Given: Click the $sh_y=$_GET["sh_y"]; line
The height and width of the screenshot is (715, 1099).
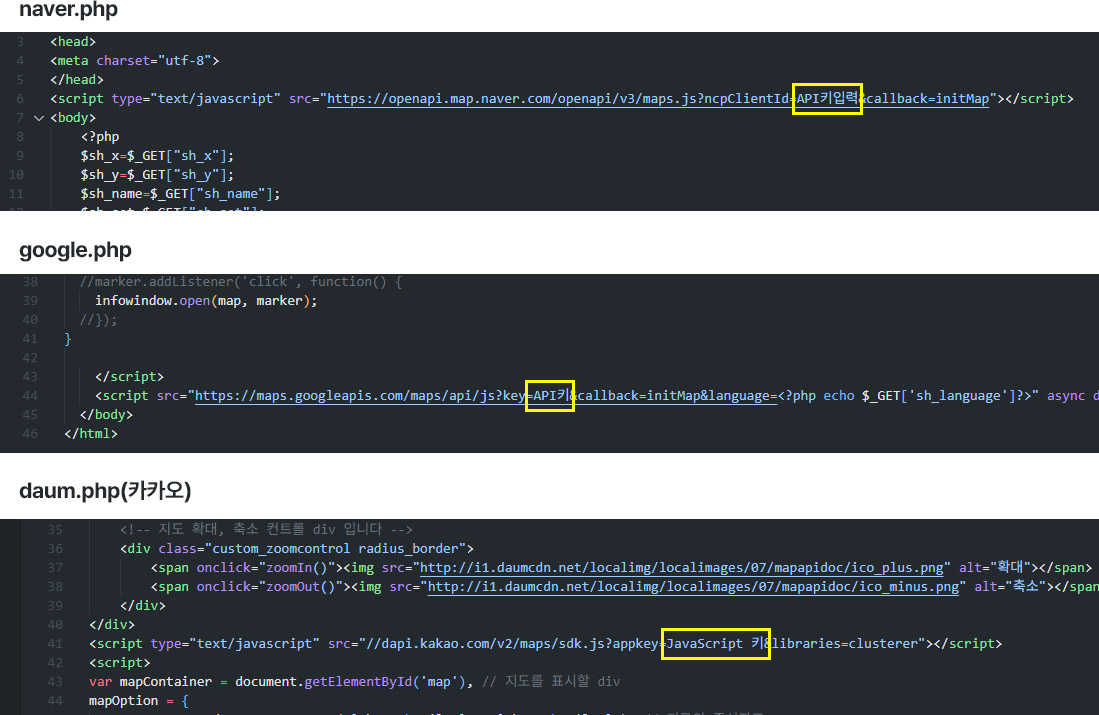Looking at the screenshot, I should click(x=157, y=175).
